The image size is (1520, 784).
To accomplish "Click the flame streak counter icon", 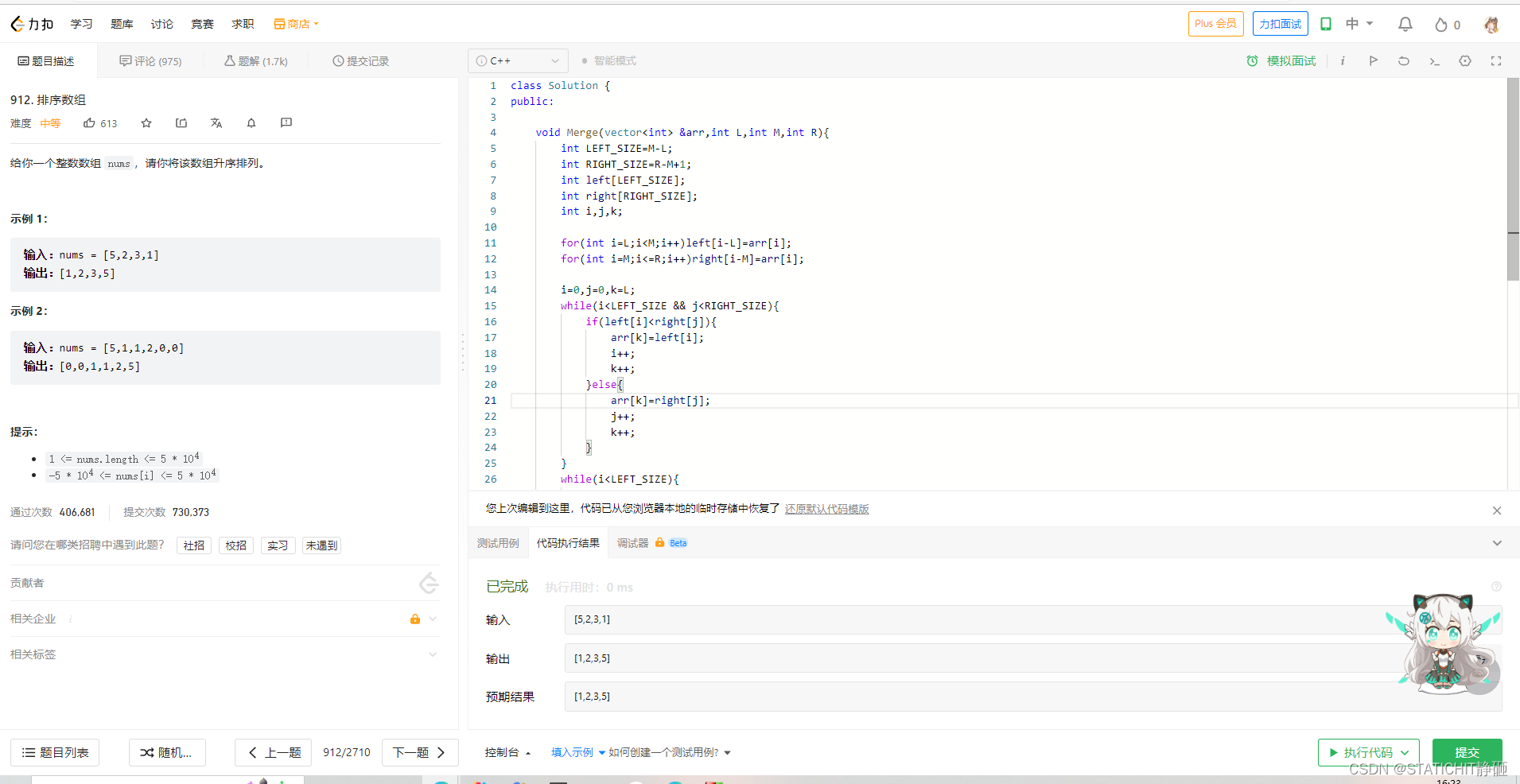I will point(1440,25).
